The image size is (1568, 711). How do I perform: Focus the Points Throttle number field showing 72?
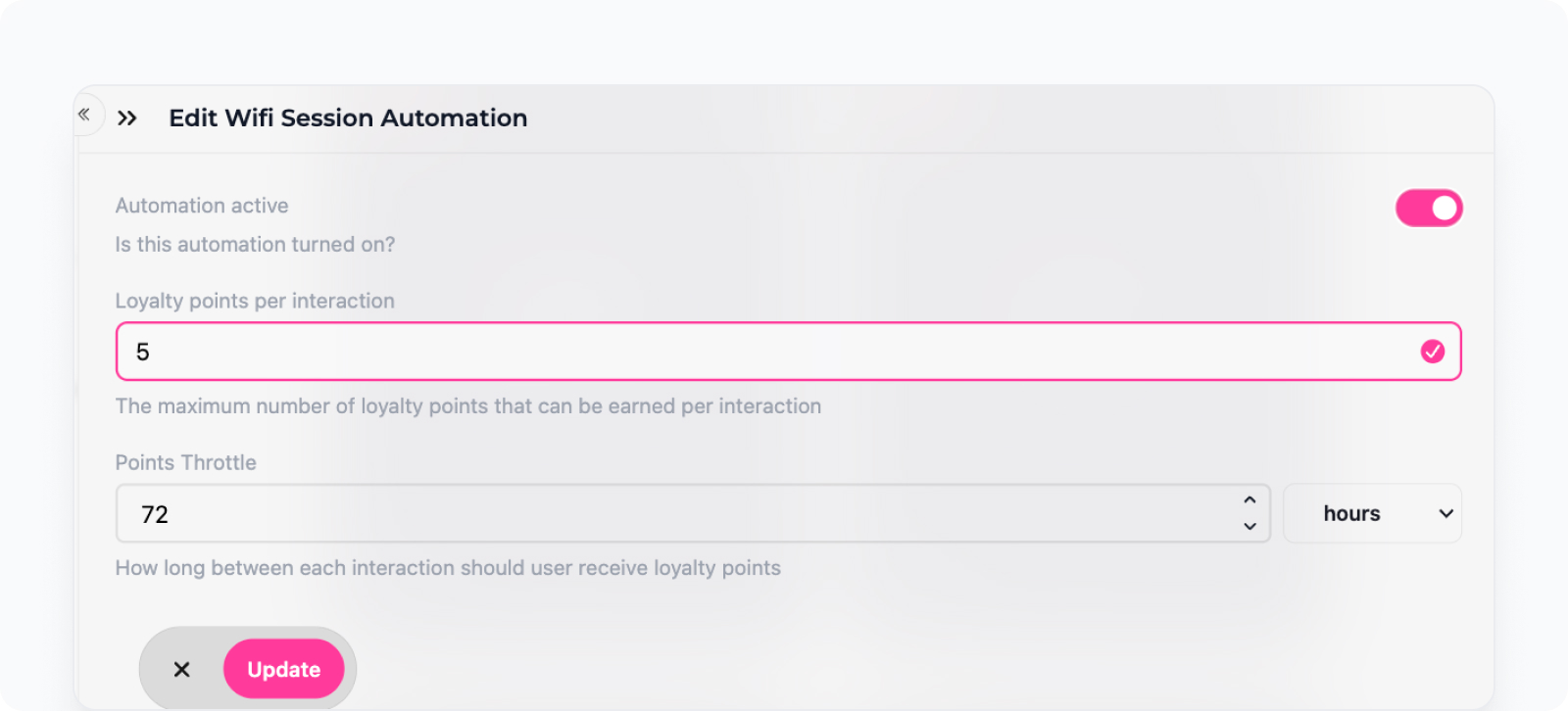coord(693,513)
